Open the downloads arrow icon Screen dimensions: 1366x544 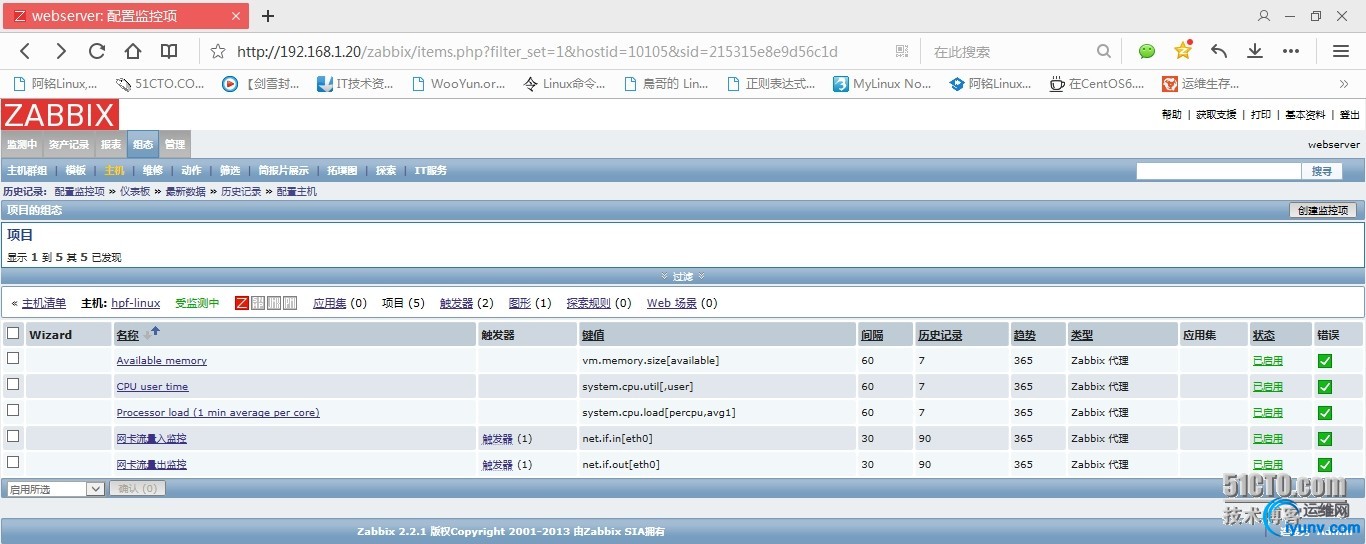click(1255, 51)
